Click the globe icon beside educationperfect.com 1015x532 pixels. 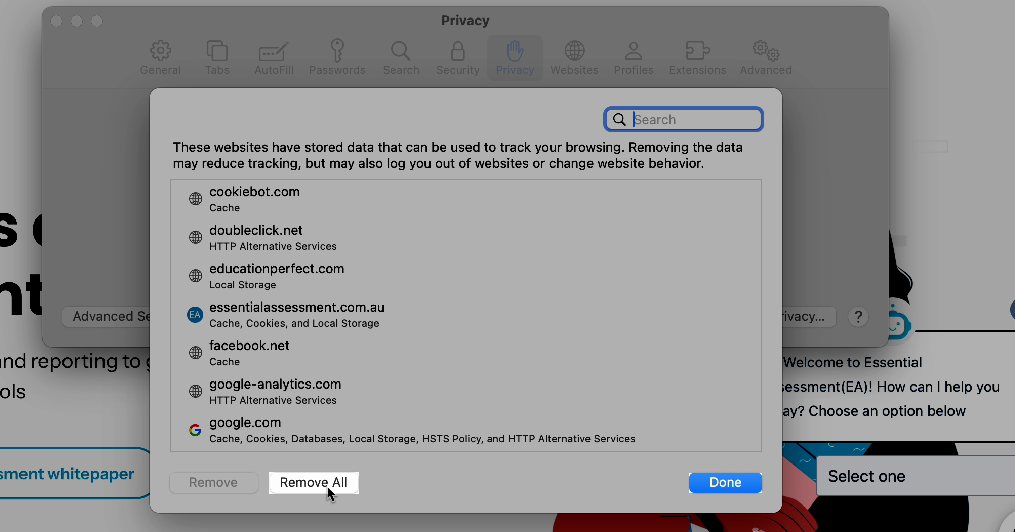pyautogui.click(x=195, y=276)
